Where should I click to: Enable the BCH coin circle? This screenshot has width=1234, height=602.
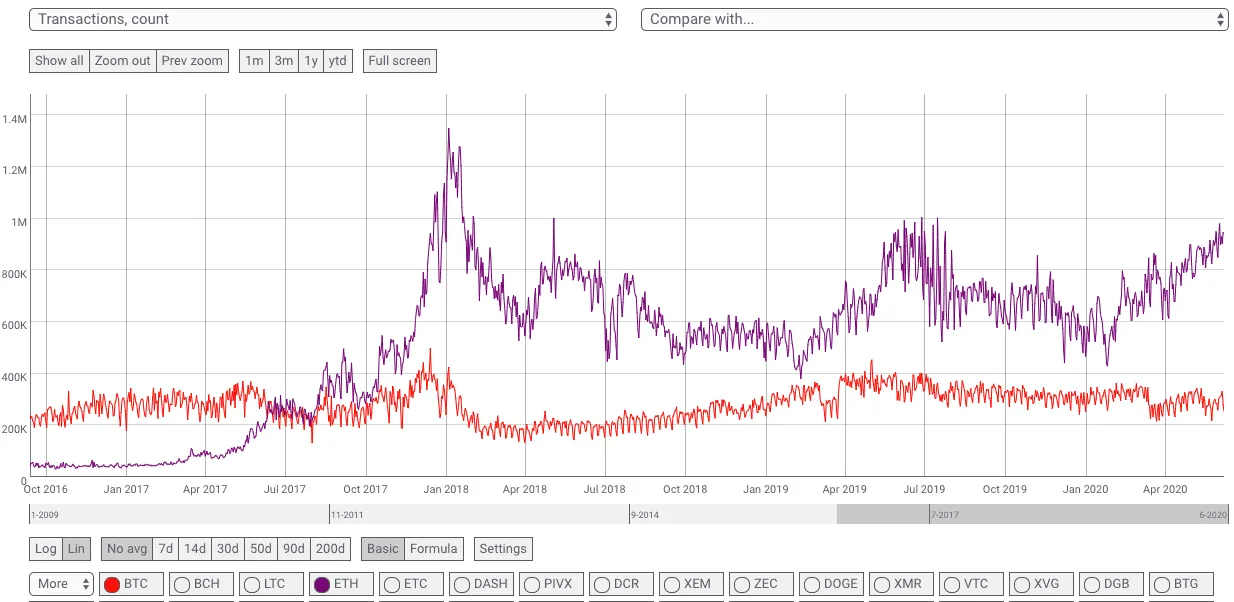[182, 585]
